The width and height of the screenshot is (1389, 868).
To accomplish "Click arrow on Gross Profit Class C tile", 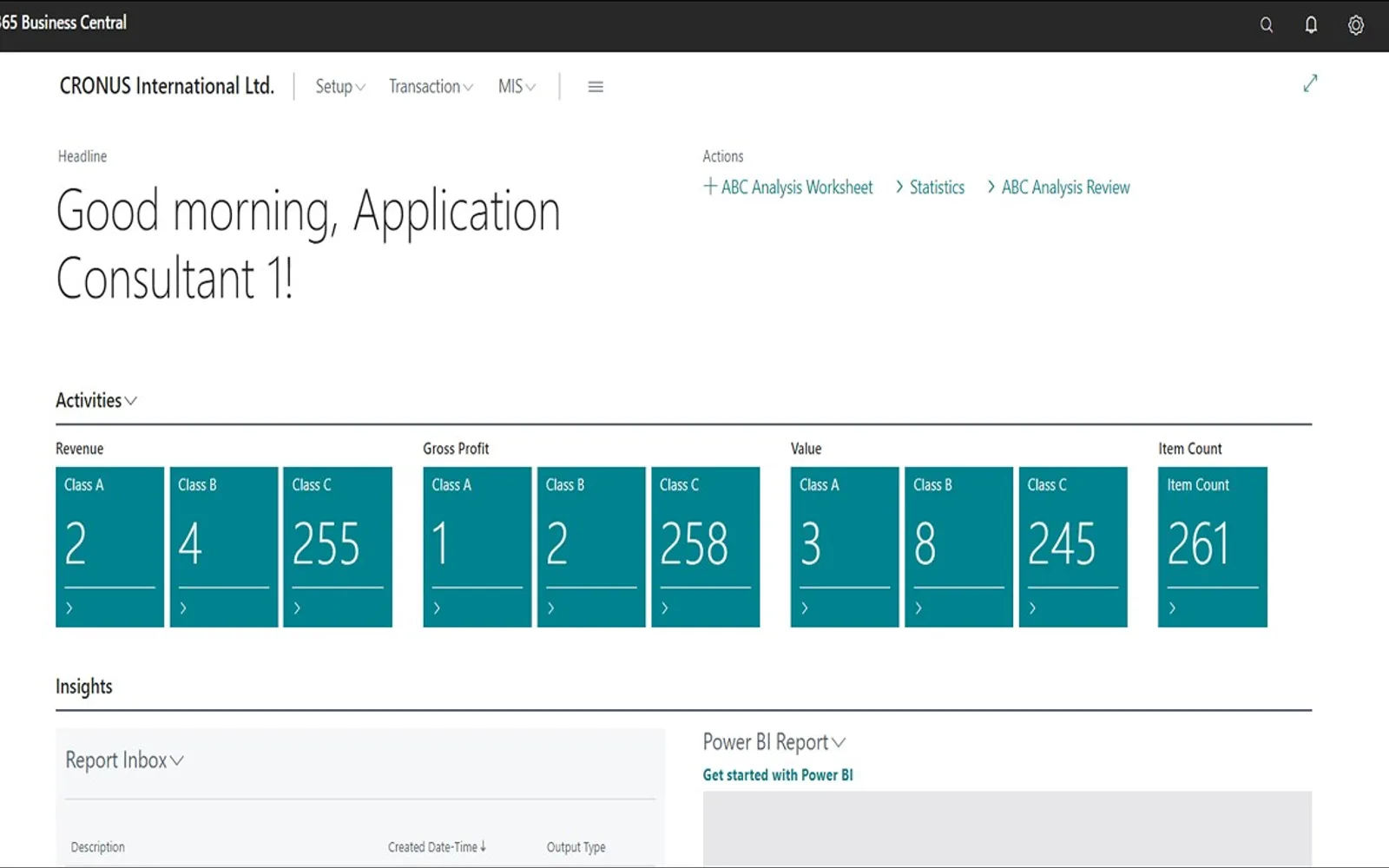I will pyautogui.click(x=665, y=608).
